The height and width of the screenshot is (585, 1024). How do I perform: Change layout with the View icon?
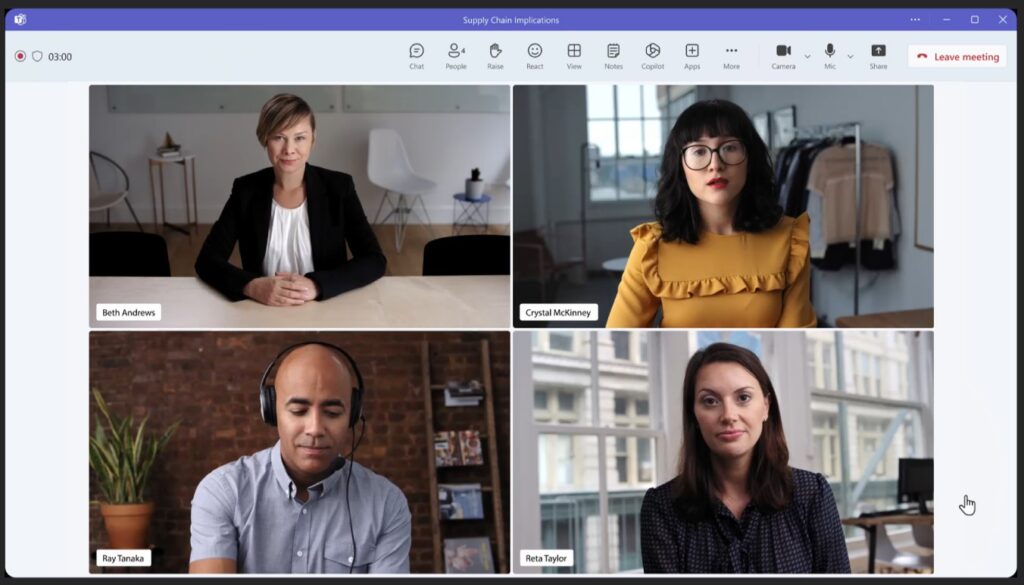coord(573,56)
